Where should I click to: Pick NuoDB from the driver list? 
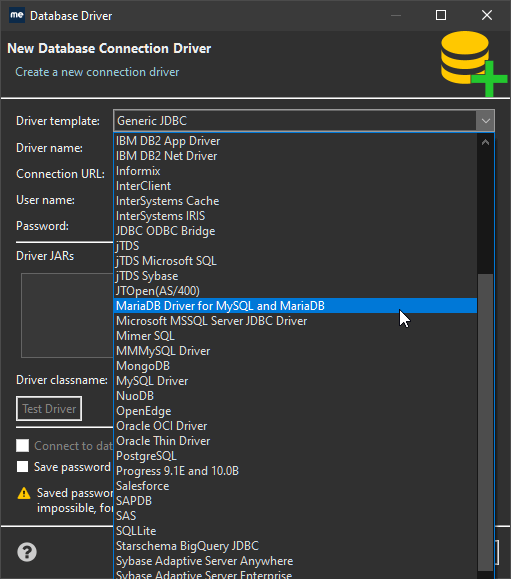coord(295,396)
